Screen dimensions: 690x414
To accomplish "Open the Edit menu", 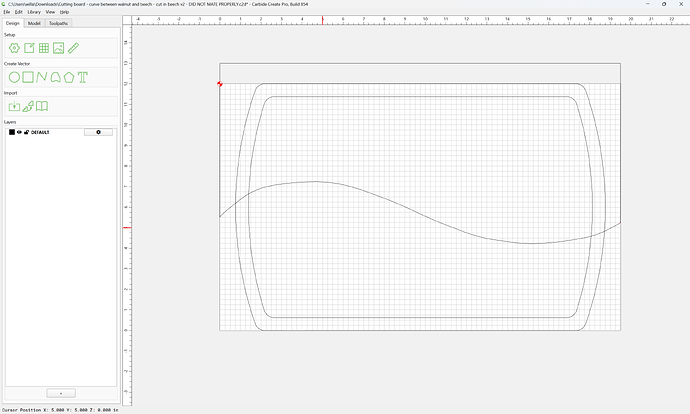I will (x=18, y=12).
